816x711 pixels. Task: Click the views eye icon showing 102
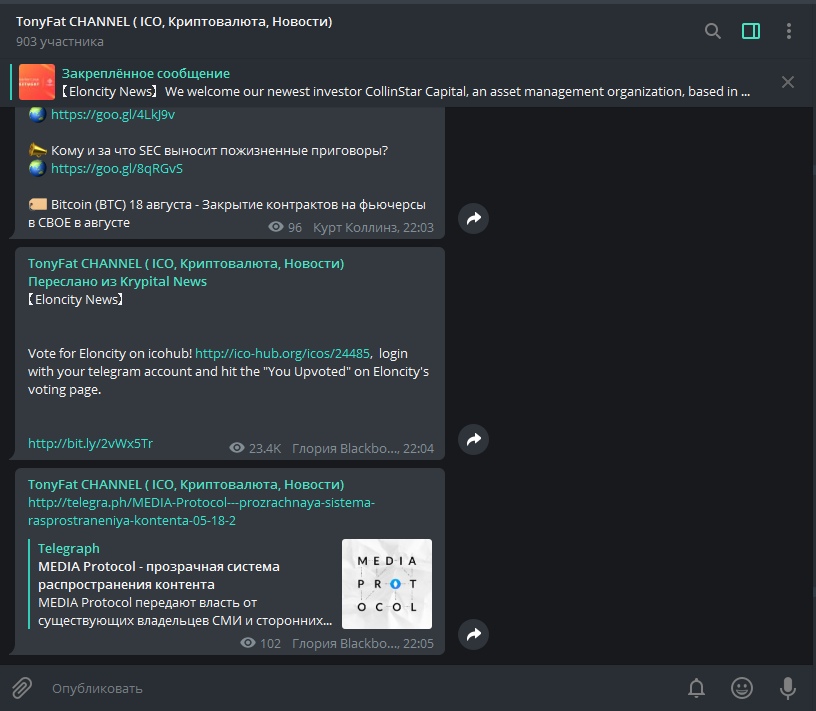(248, 643)
